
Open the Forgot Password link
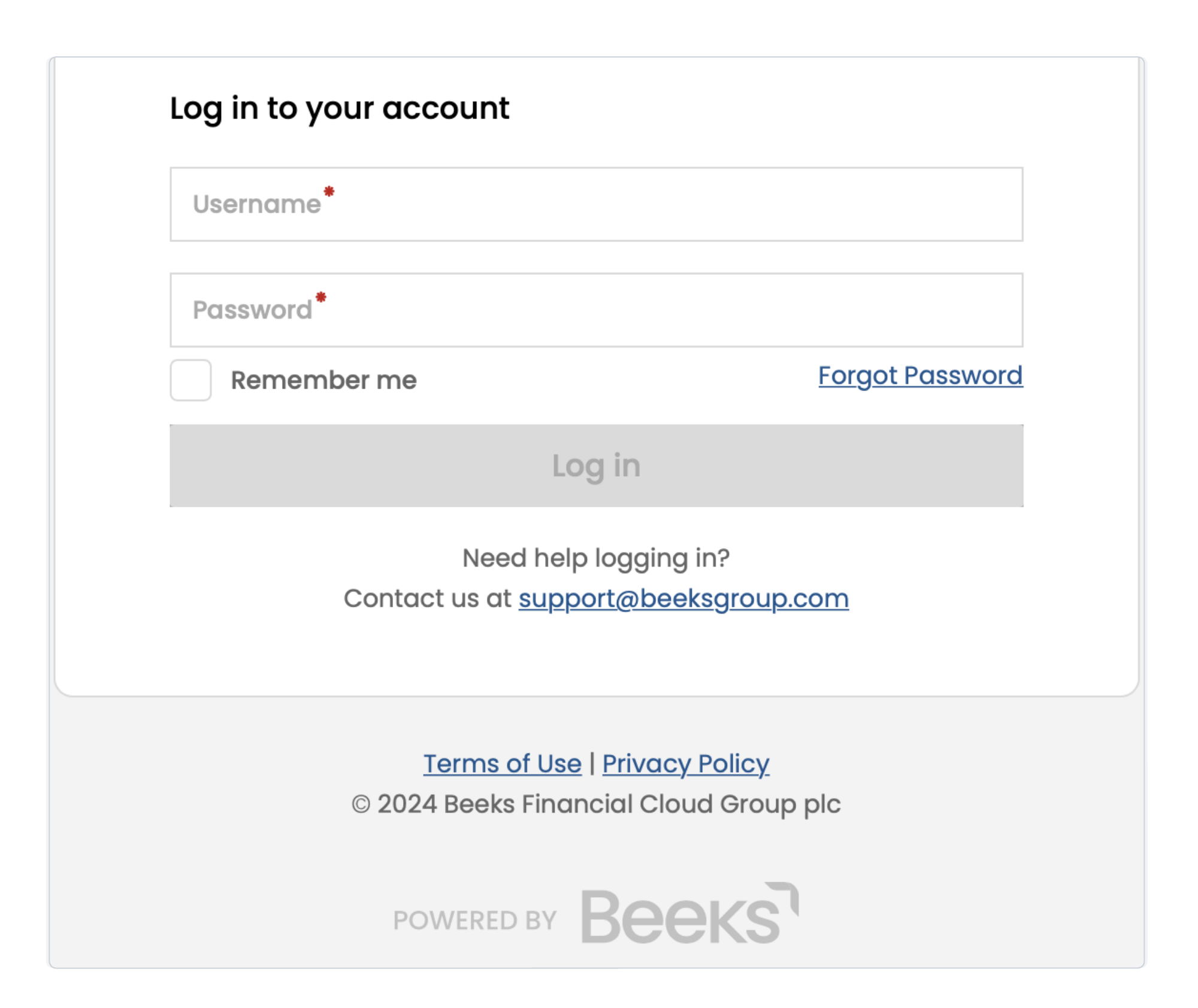point(920,376)
